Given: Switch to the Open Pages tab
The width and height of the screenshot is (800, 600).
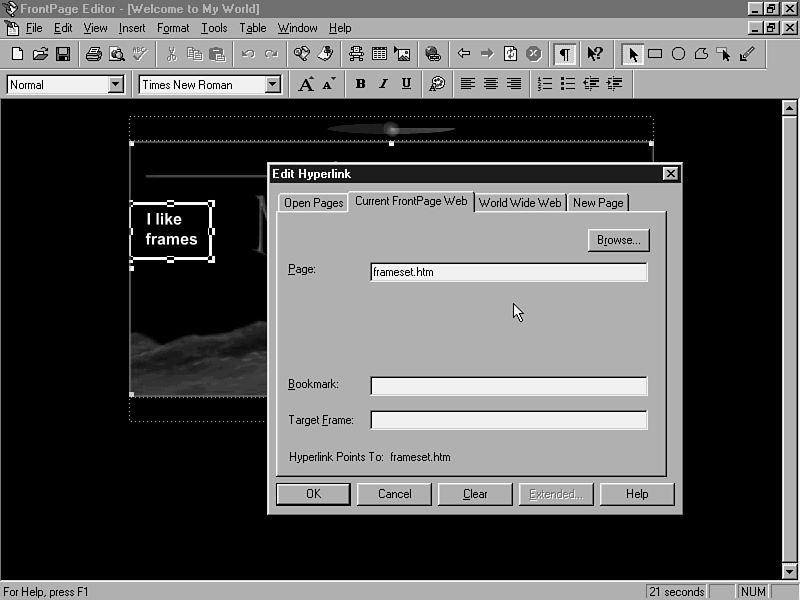Looking at the screenshot, I should point(313,203).
